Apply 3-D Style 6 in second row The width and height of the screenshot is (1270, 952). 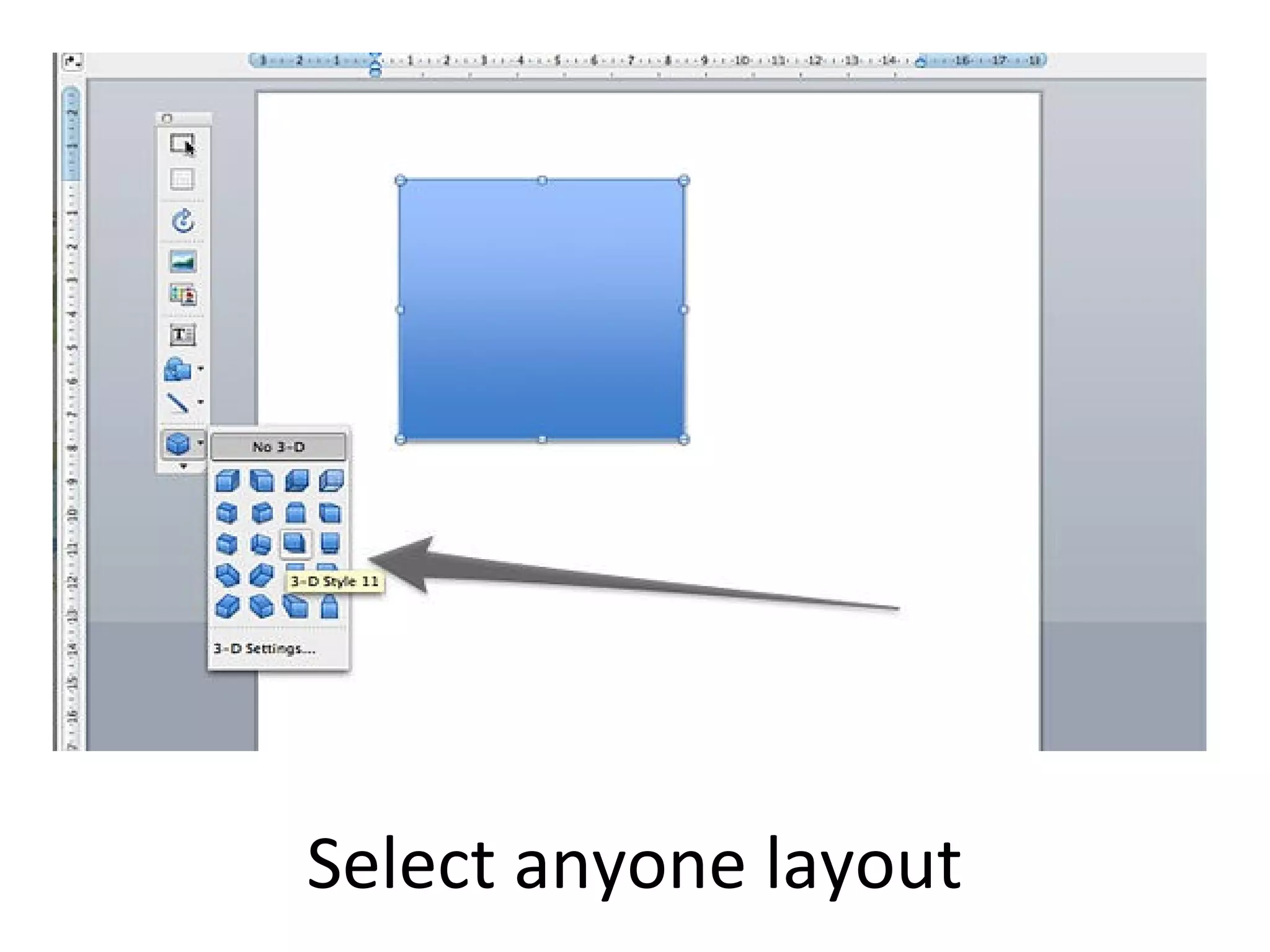[262, 513]
